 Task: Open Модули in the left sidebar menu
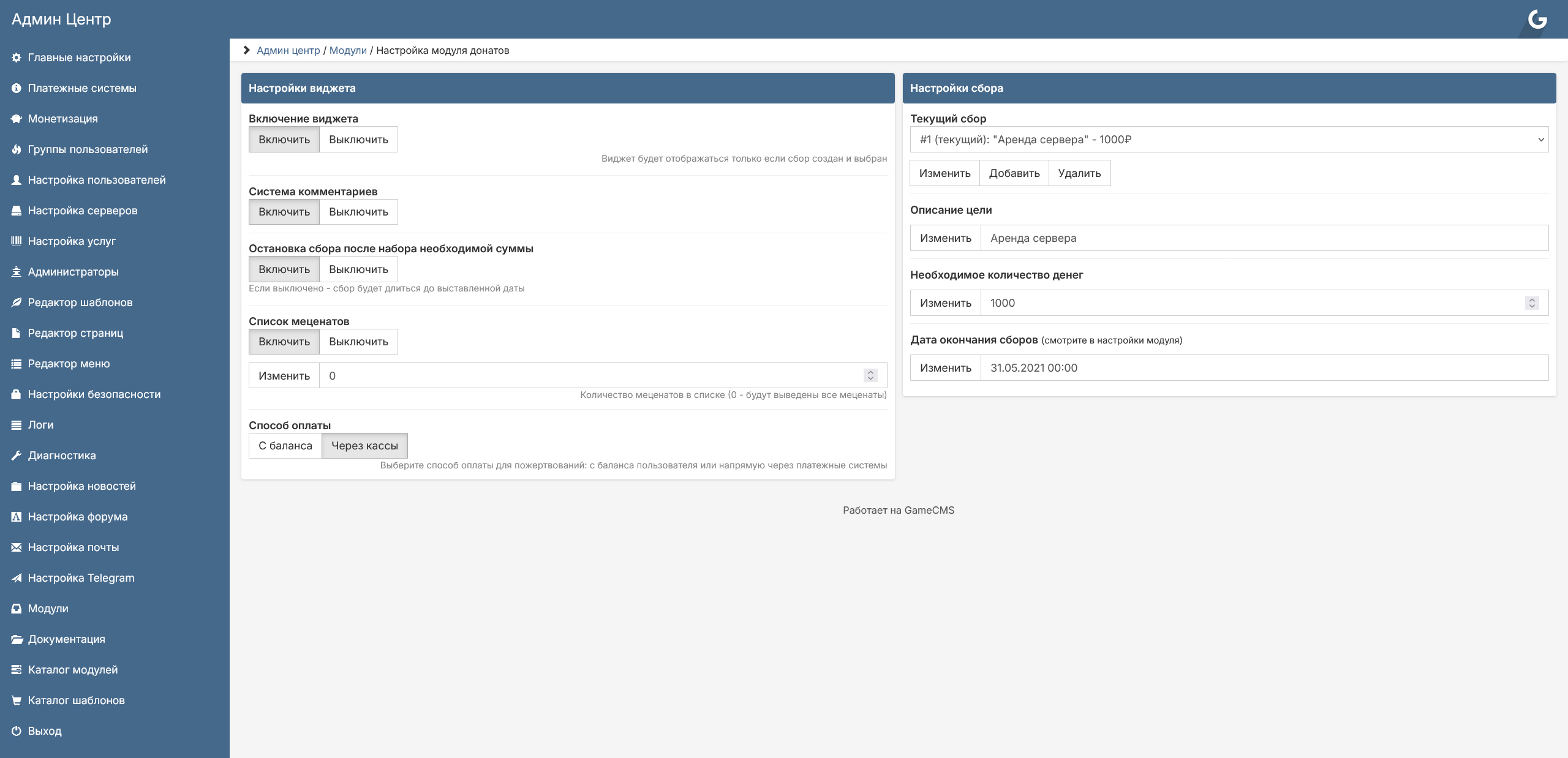[x=48, y=609]
